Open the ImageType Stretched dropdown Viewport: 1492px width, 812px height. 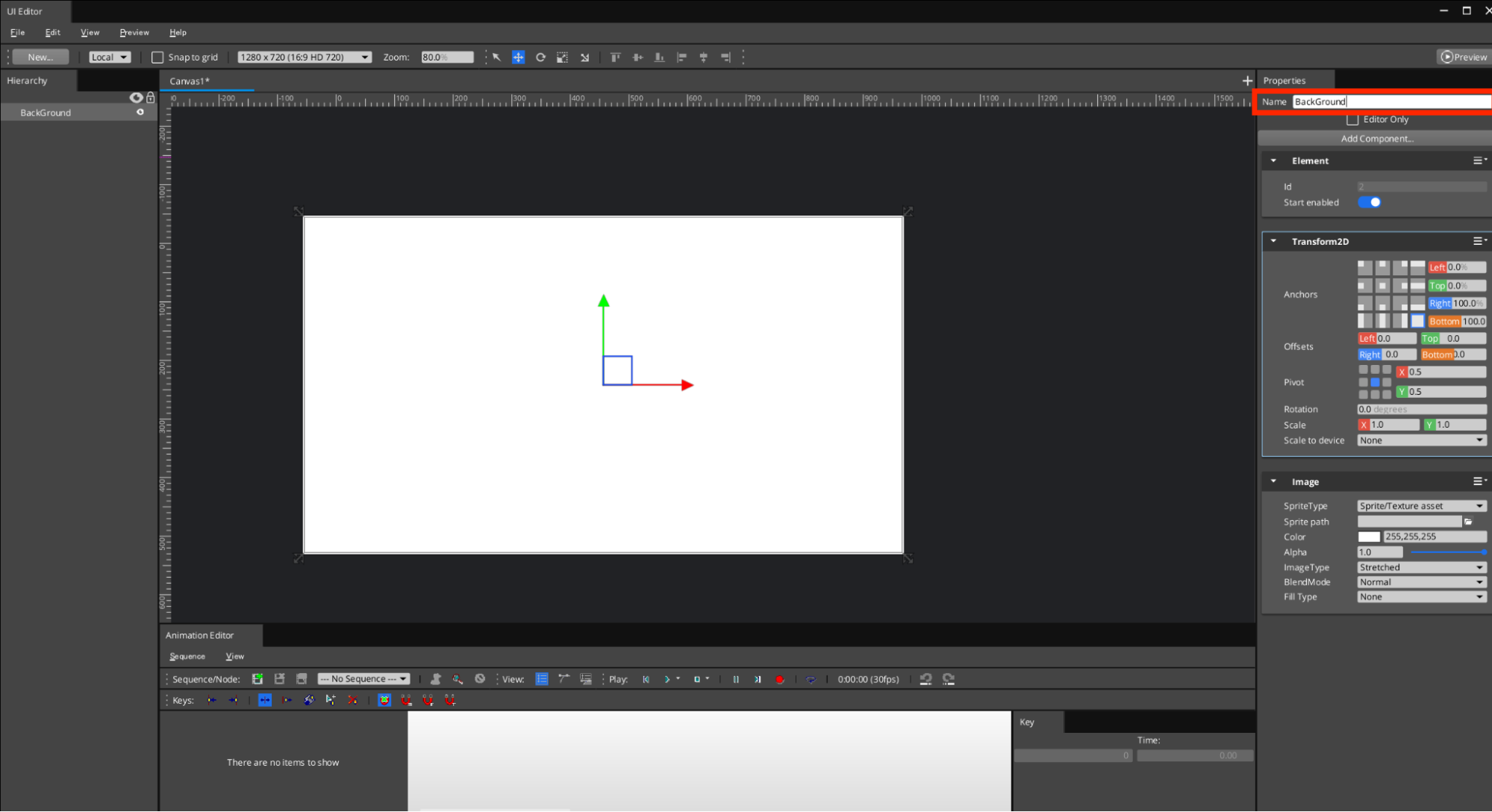(x=1422, y=567)
